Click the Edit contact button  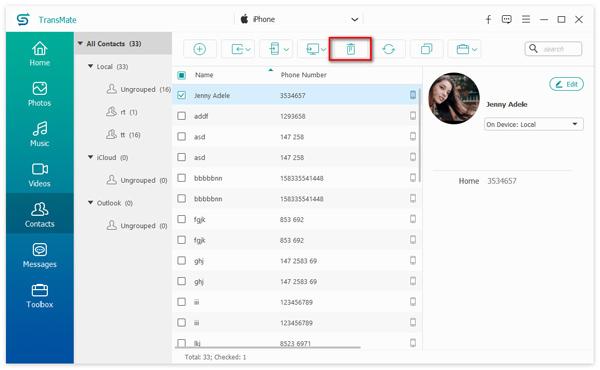566,84
